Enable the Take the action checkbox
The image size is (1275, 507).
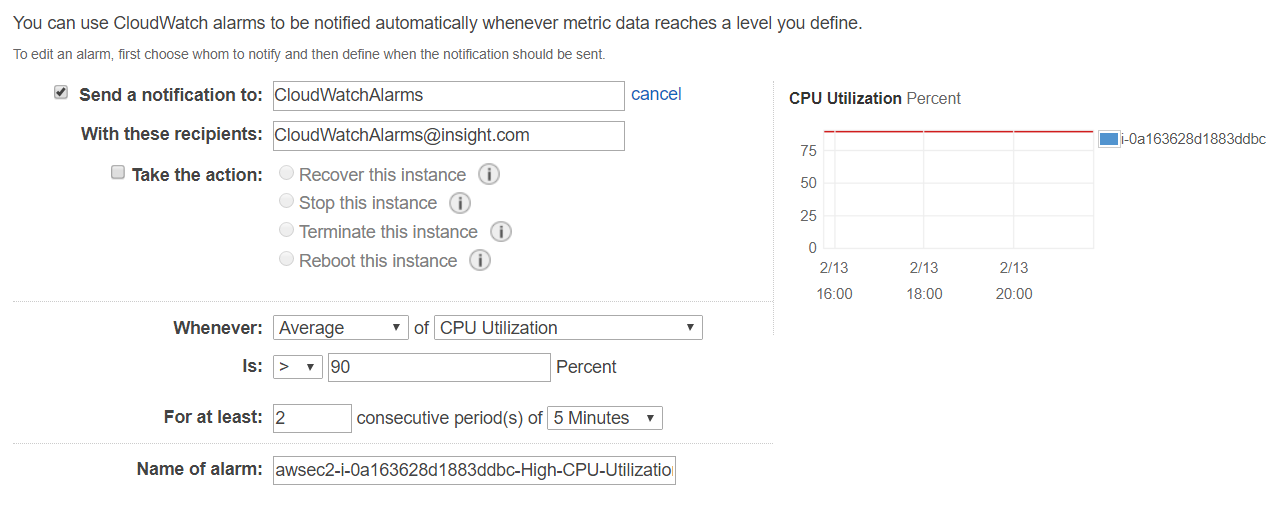[x=117, y=173]
